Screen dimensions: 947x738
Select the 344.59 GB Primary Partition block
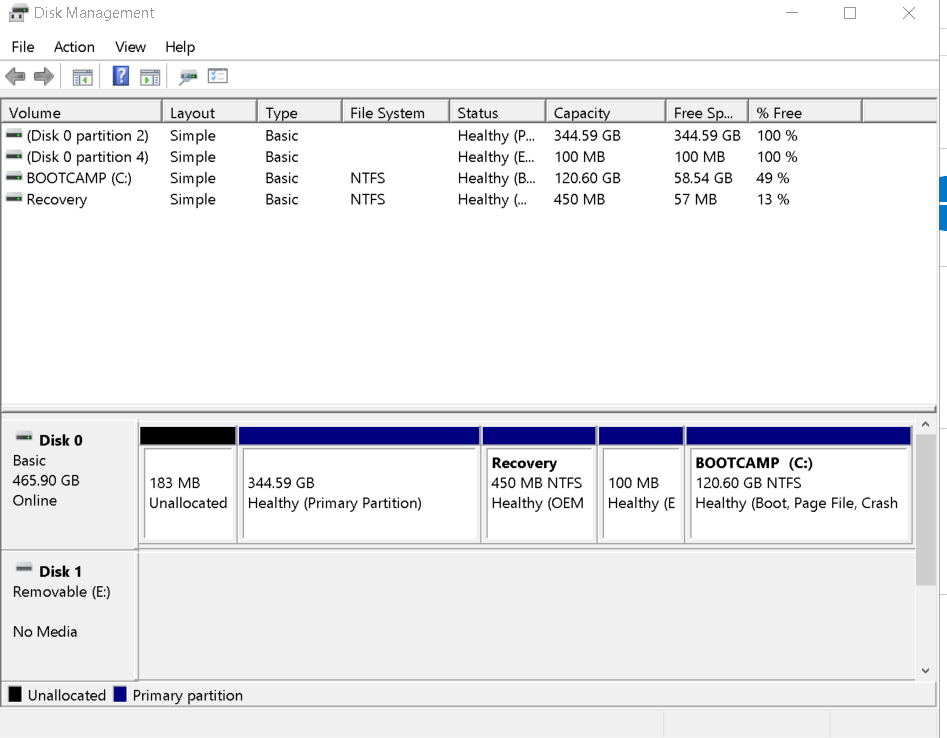pos(359,484)
